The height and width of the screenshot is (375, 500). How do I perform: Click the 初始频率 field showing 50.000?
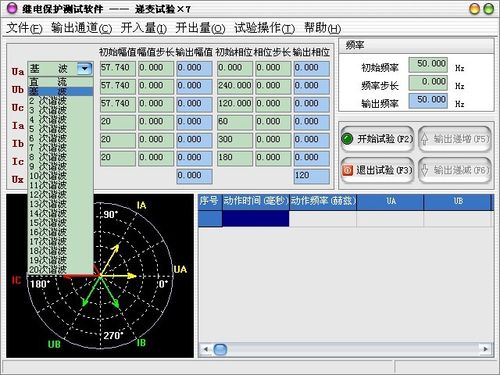click(x=428, y=65)
